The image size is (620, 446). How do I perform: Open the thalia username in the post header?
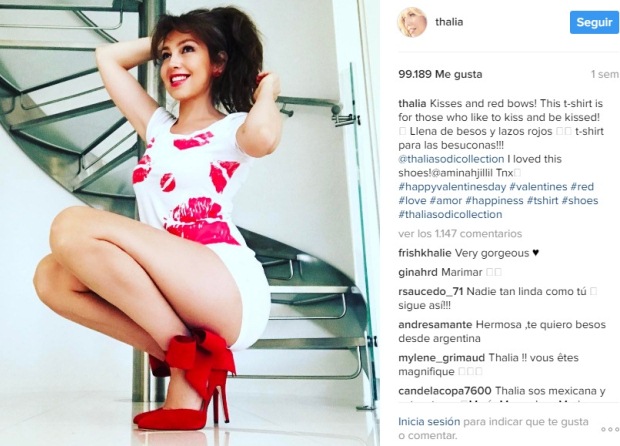point(449,22)
